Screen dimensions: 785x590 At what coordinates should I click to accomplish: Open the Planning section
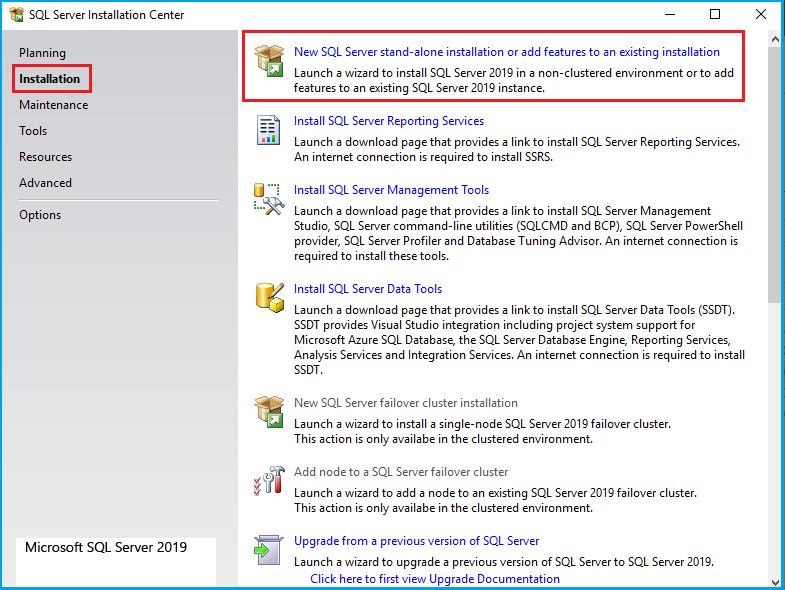click(42, 53)
